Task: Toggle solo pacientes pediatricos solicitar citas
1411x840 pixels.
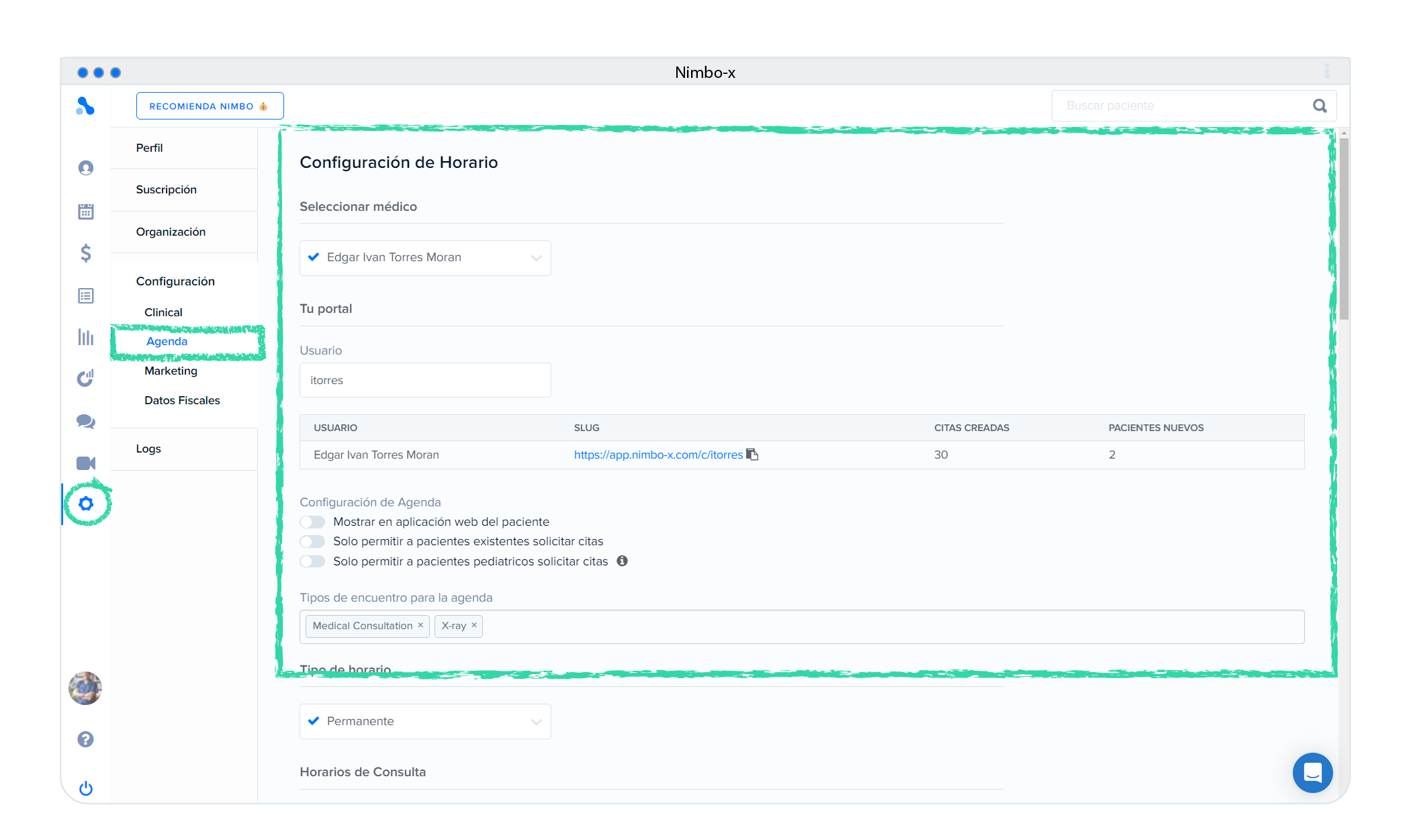Action: coord(312,561)
